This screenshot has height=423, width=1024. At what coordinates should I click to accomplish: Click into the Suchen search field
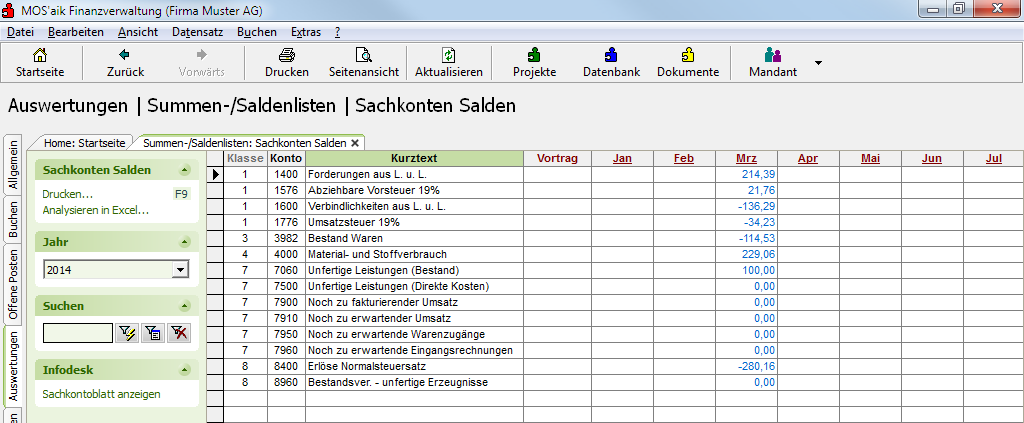coord(78,334)
